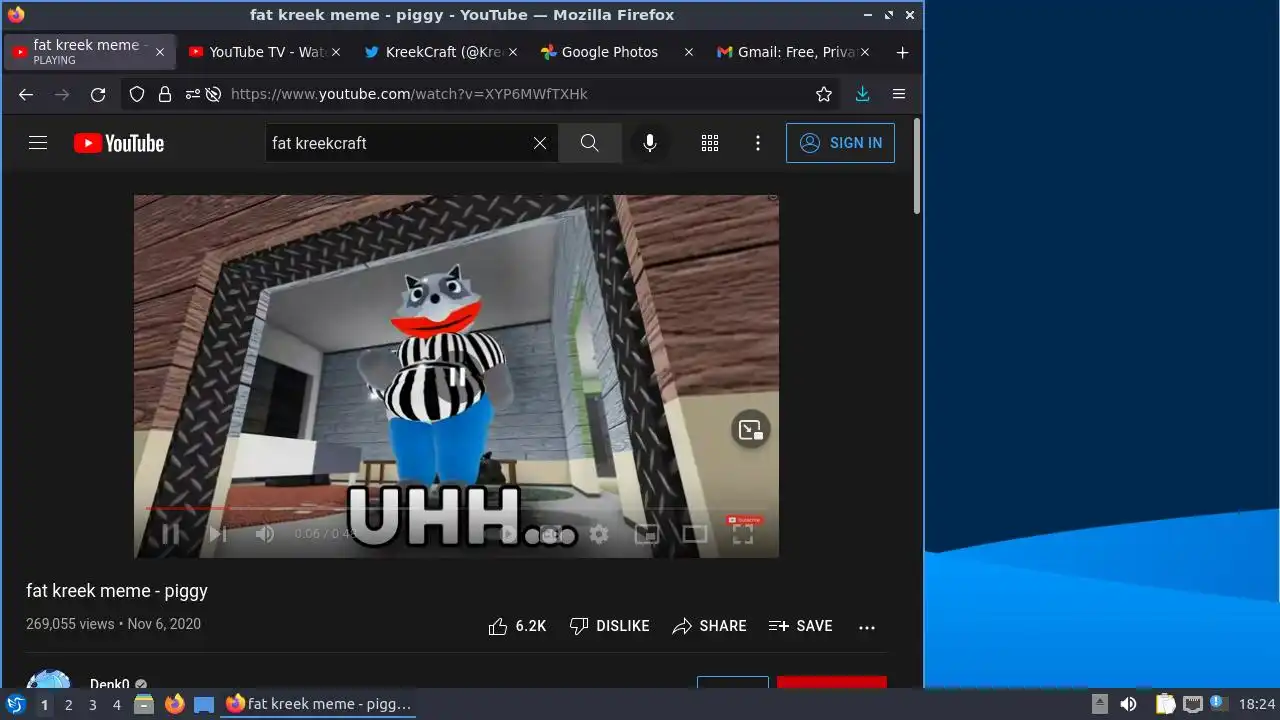
Task: Click the page vertical scrollbar
Action: click(x=917, y=167)
